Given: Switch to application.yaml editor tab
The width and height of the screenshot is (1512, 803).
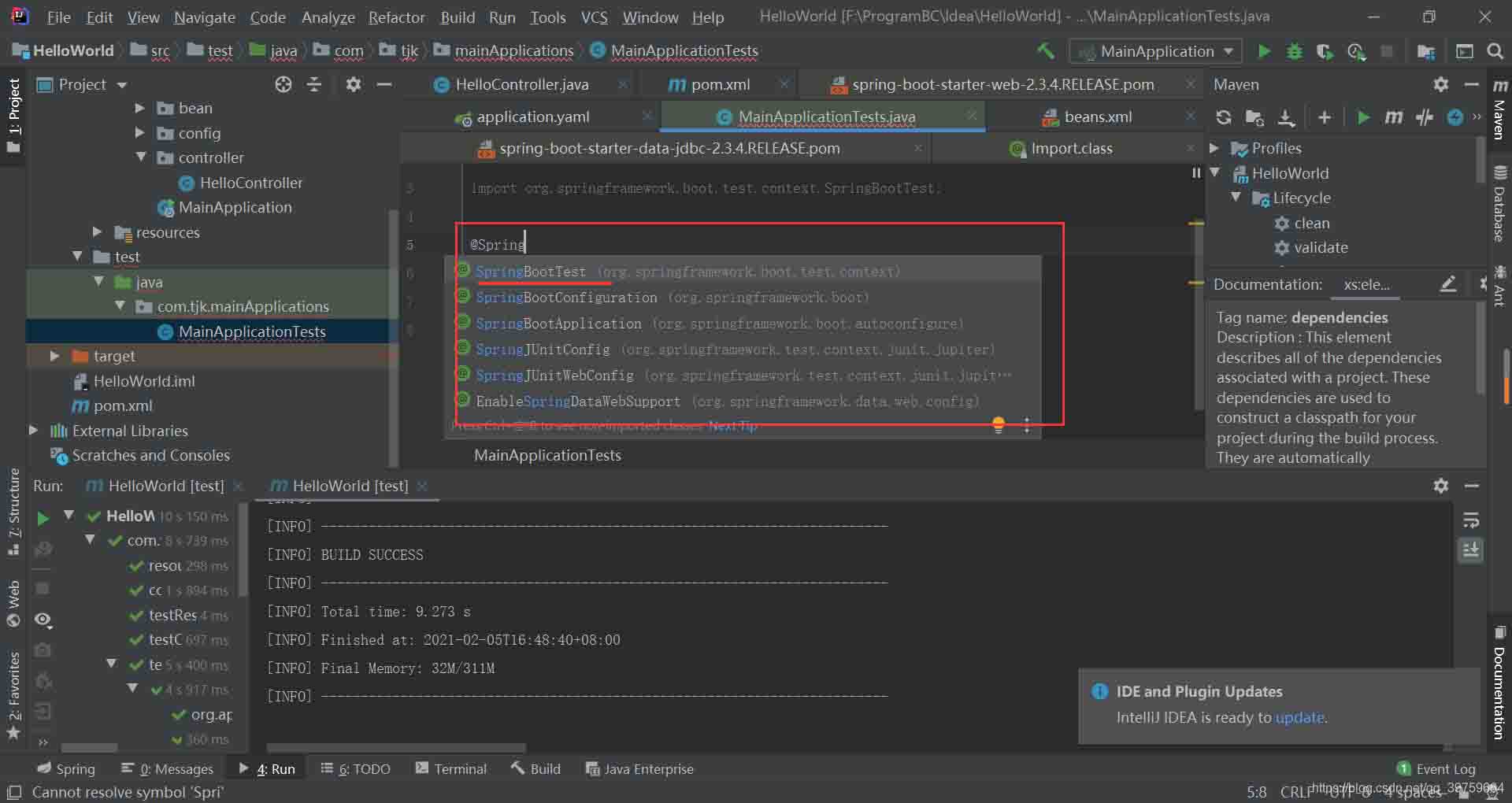Looking at the screenshot, I should [x=533, y=117].
